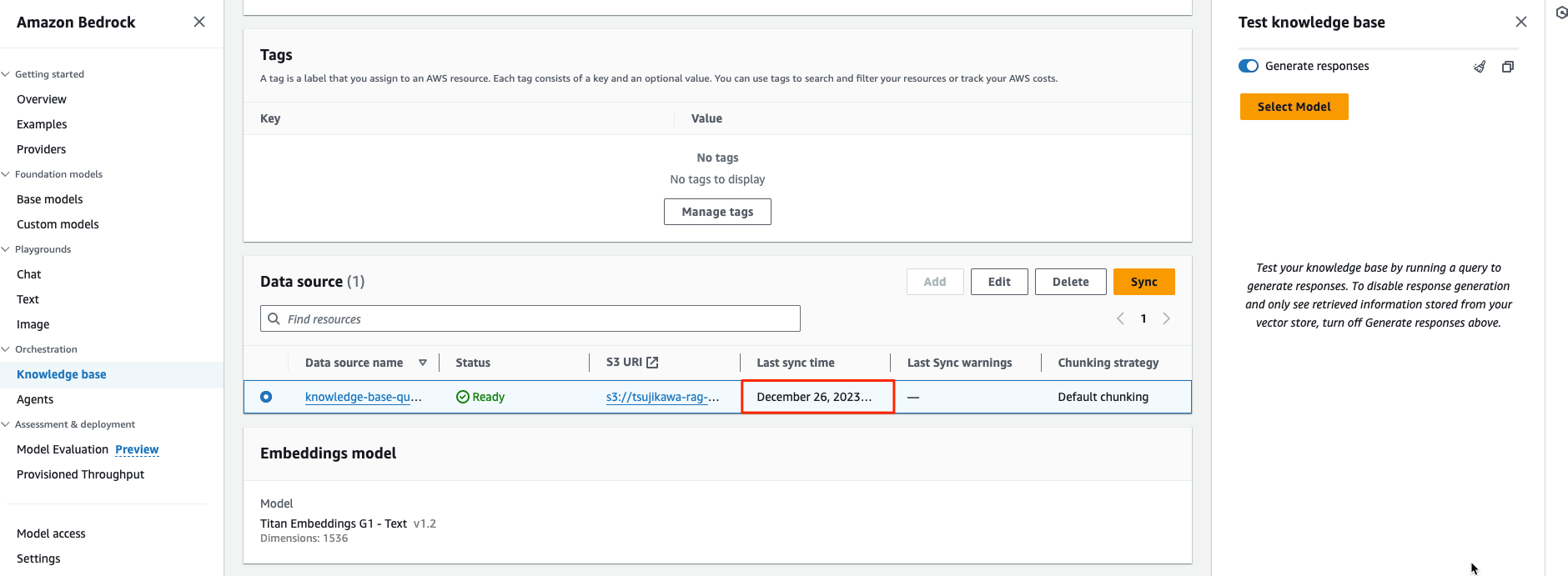Click the Preview link next to Model Evaluation
1568x576 pixels.
click(137, 449)
